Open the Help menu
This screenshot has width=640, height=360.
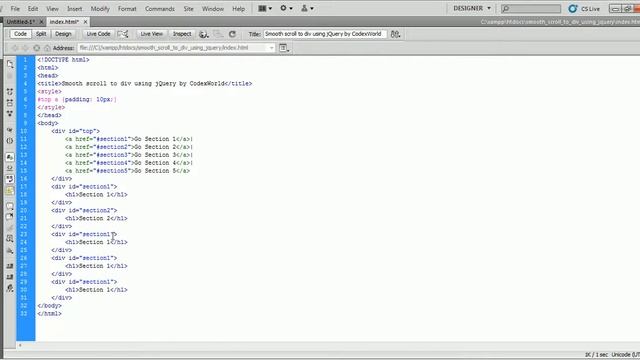(238, 9)
